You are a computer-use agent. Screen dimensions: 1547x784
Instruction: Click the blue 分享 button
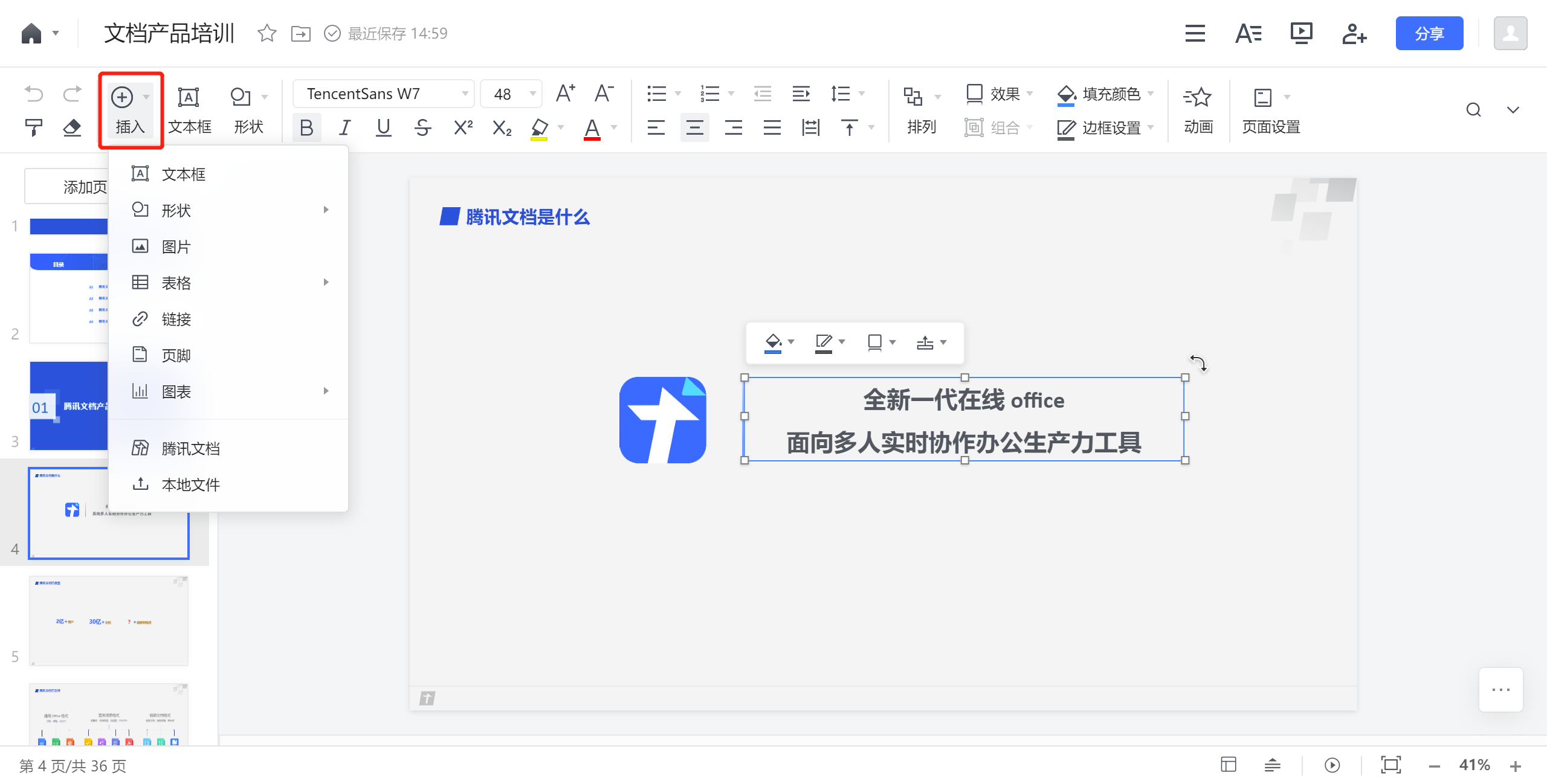(1429, 33)
